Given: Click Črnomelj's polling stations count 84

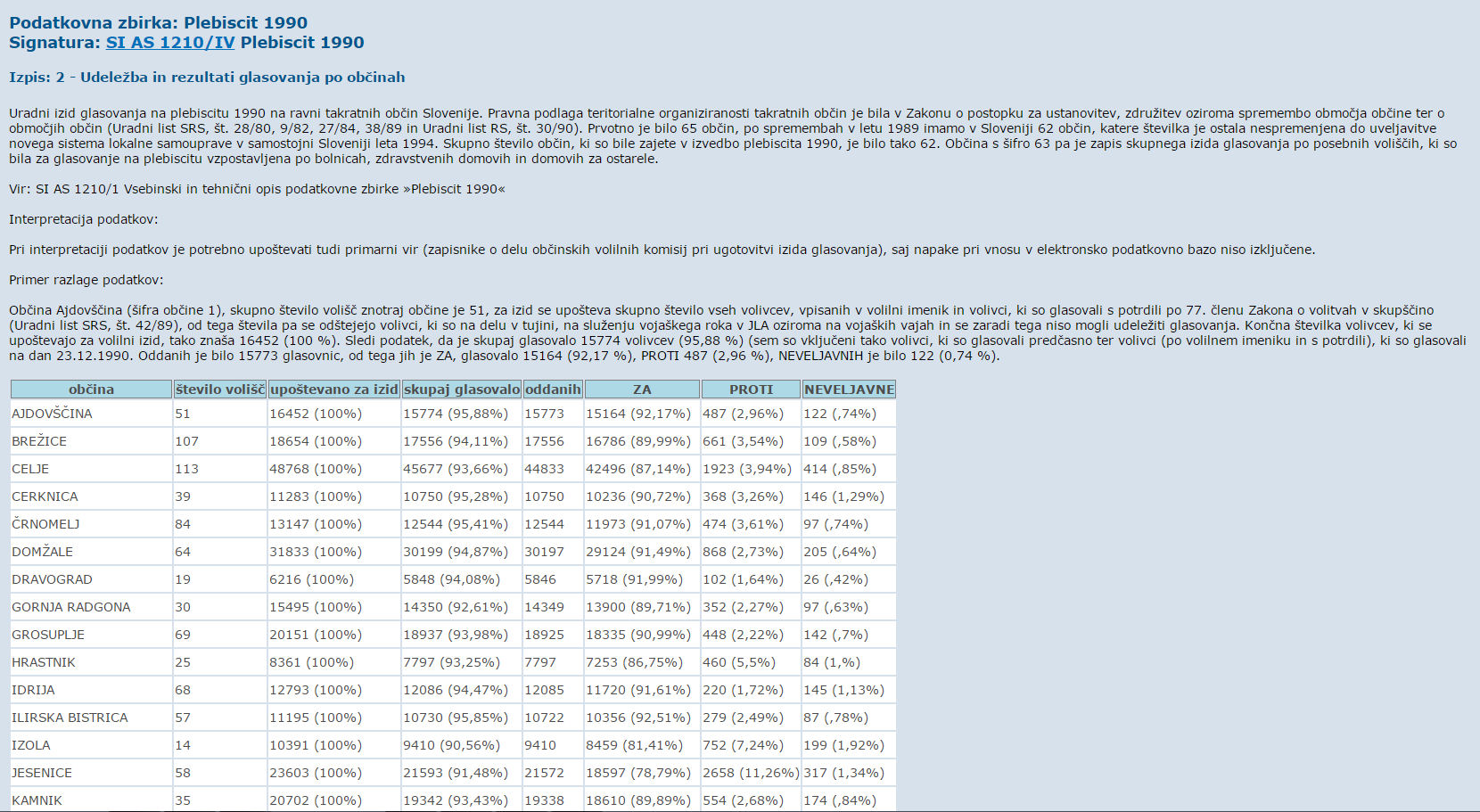Looking at the screenshot, I should click(x=183, y=524).
